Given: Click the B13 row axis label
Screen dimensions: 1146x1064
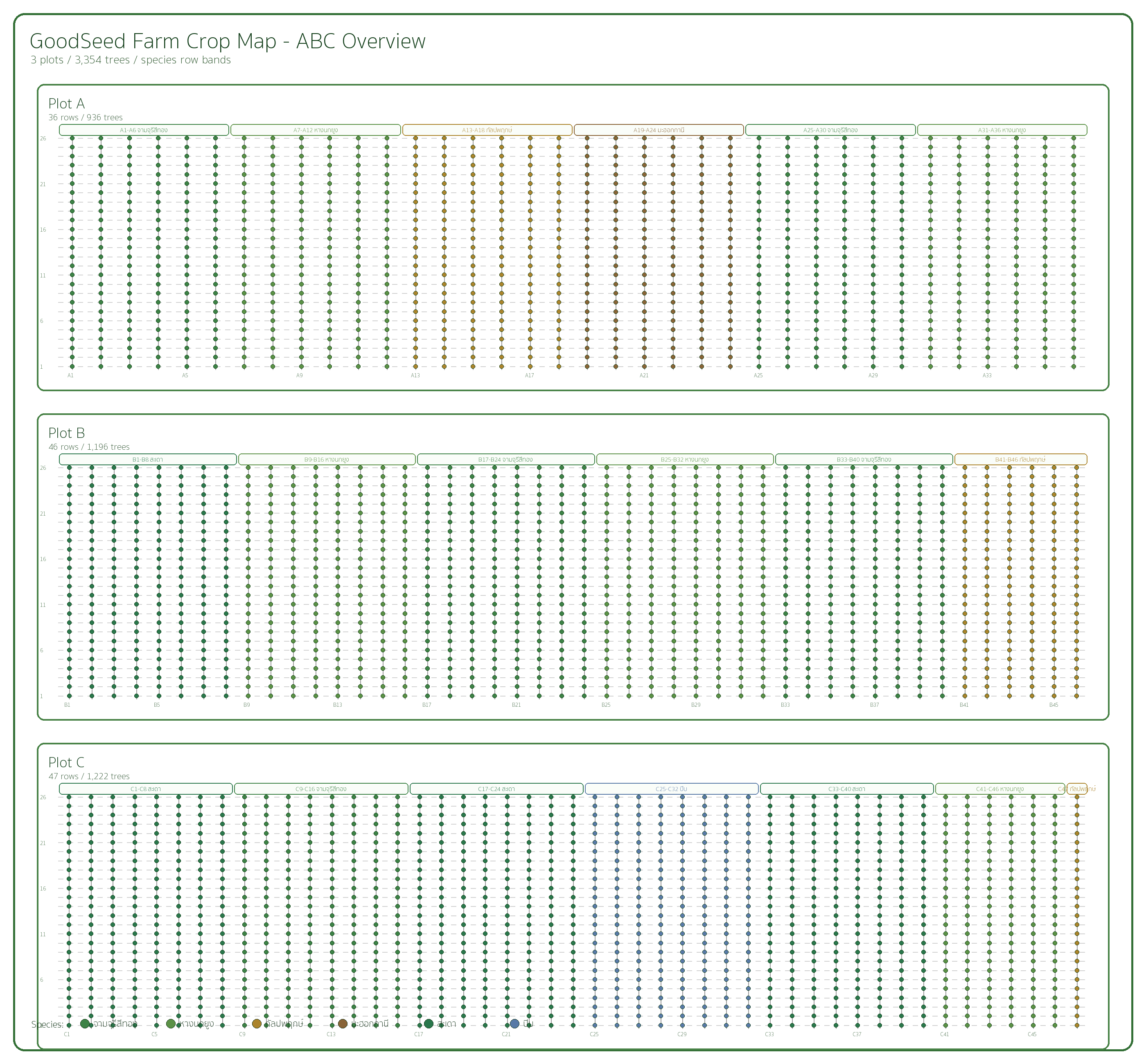Looking at the screenshot, I should pos(338,705).
